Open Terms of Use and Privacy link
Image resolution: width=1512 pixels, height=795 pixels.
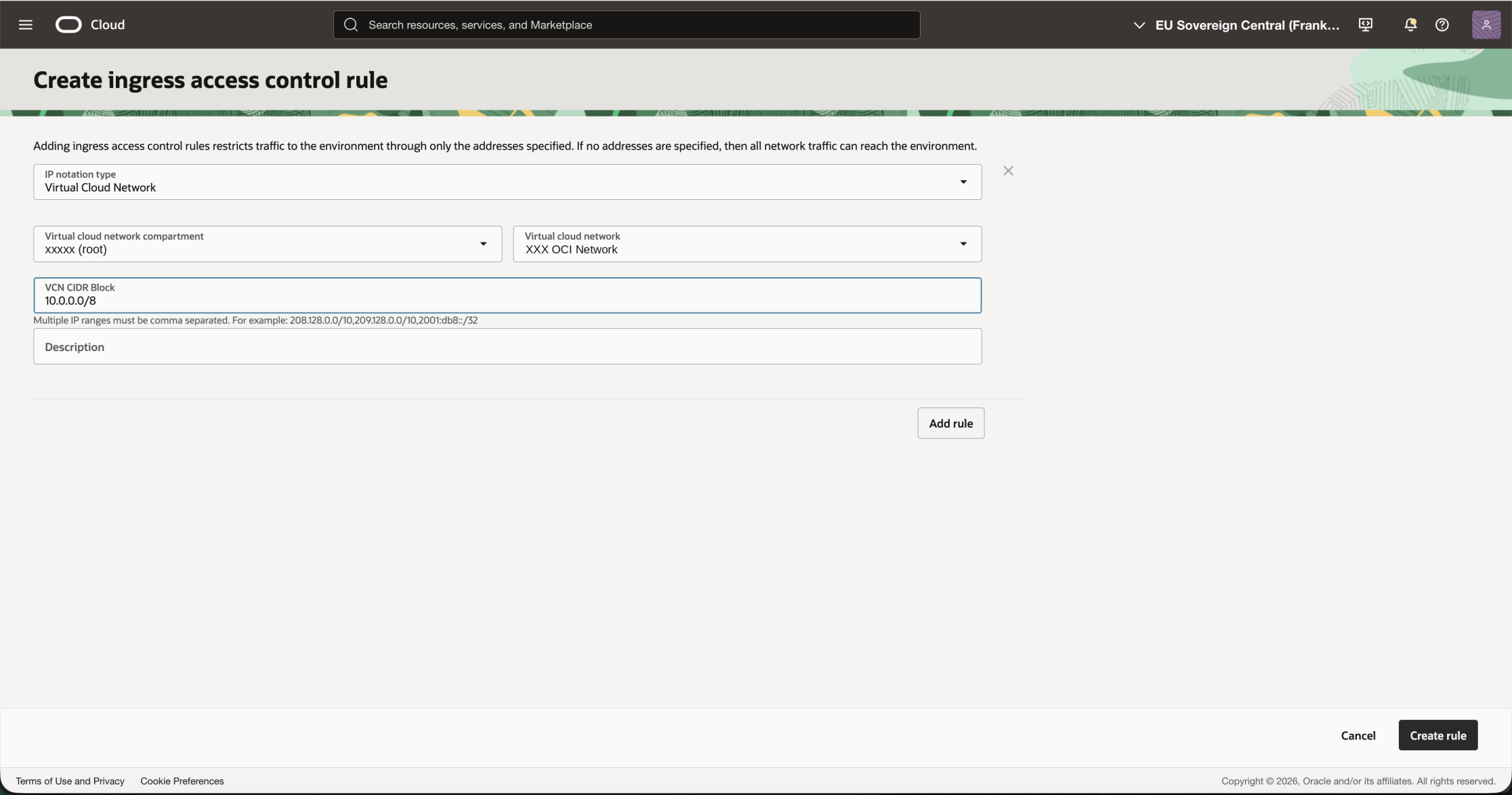pos(70,781)
